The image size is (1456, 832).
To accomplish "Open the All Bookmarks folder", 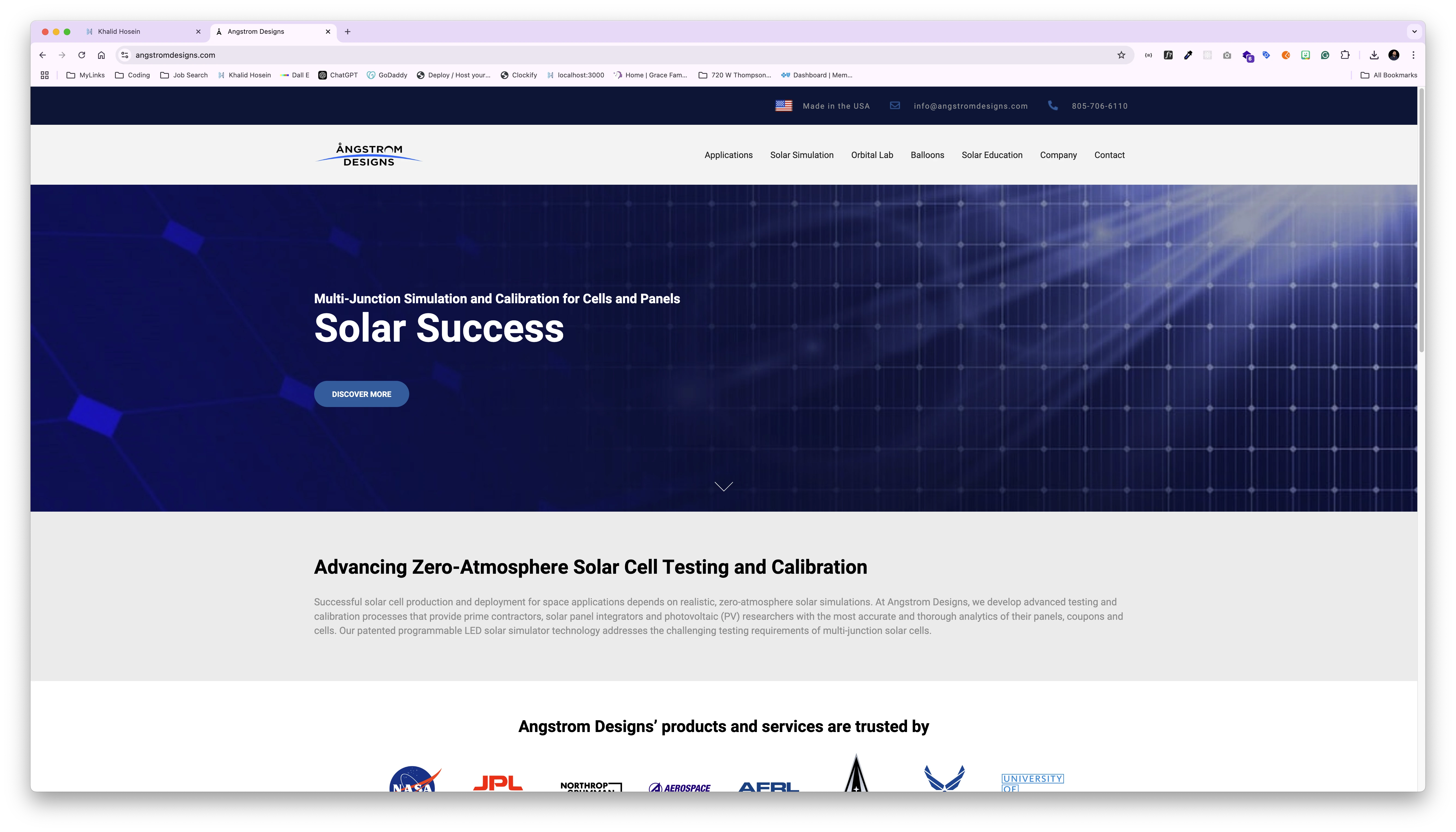I will click(x=1389, y=75).
